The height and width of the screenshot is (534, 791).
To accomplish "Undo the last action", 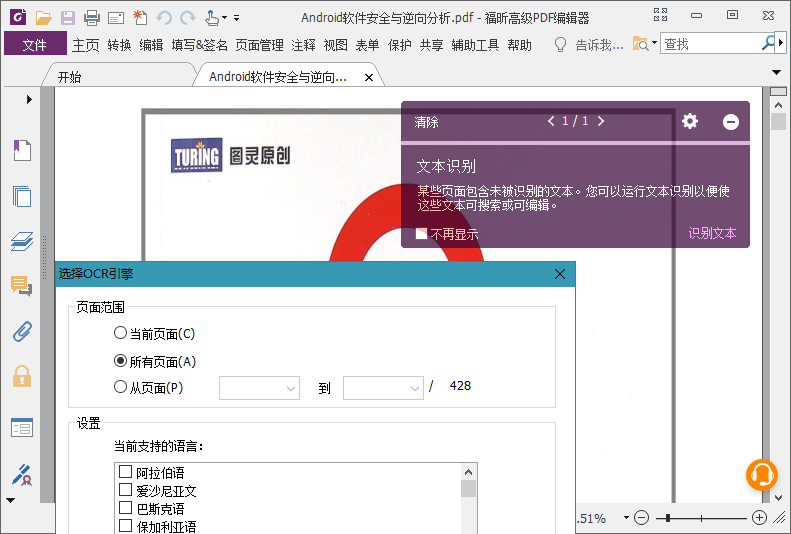I will [x=164, y=18].
